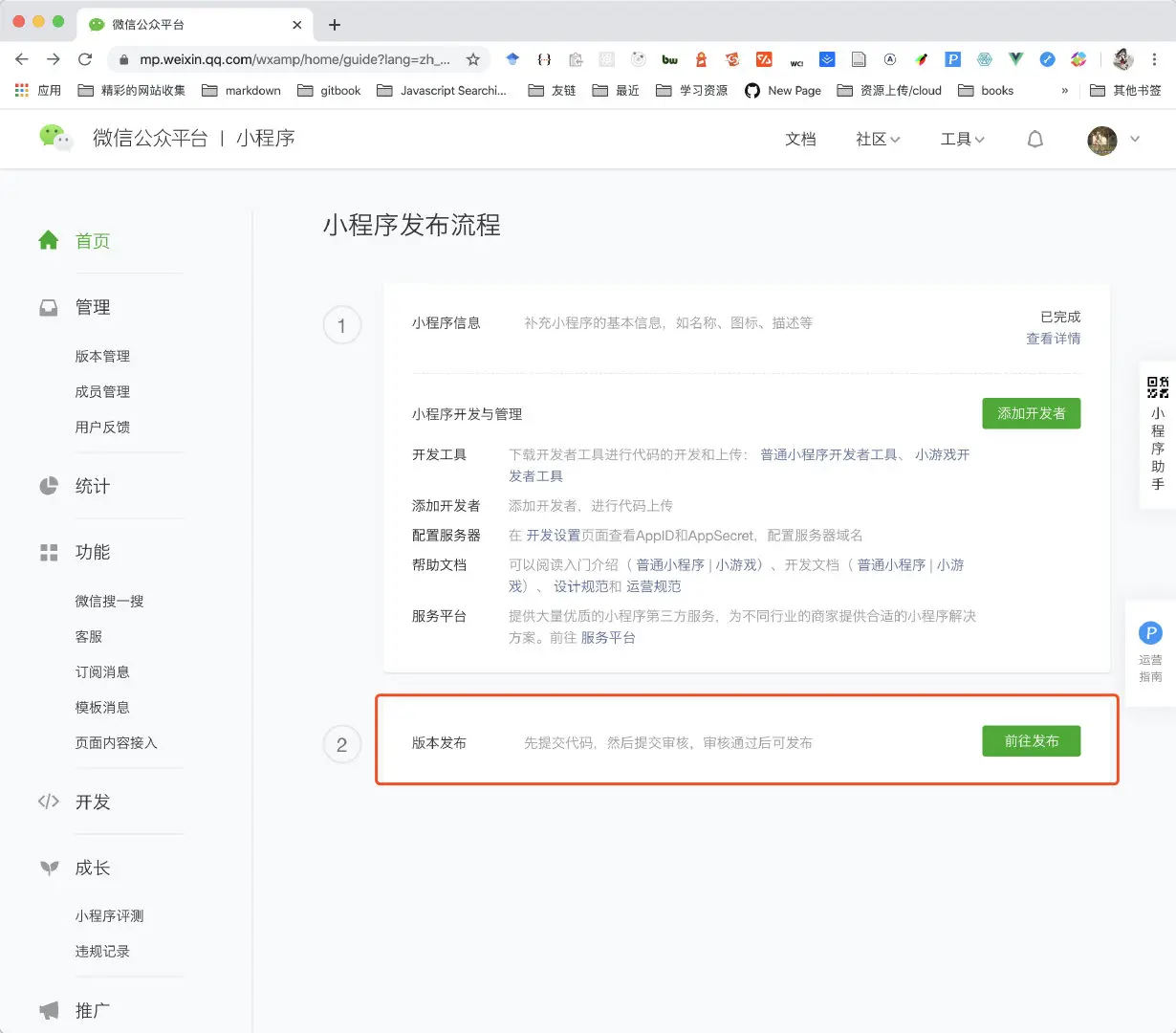Viewport: 1176px width, 1033px height.
Task: Open the gitbook bookmark folder
Action: 329,91
